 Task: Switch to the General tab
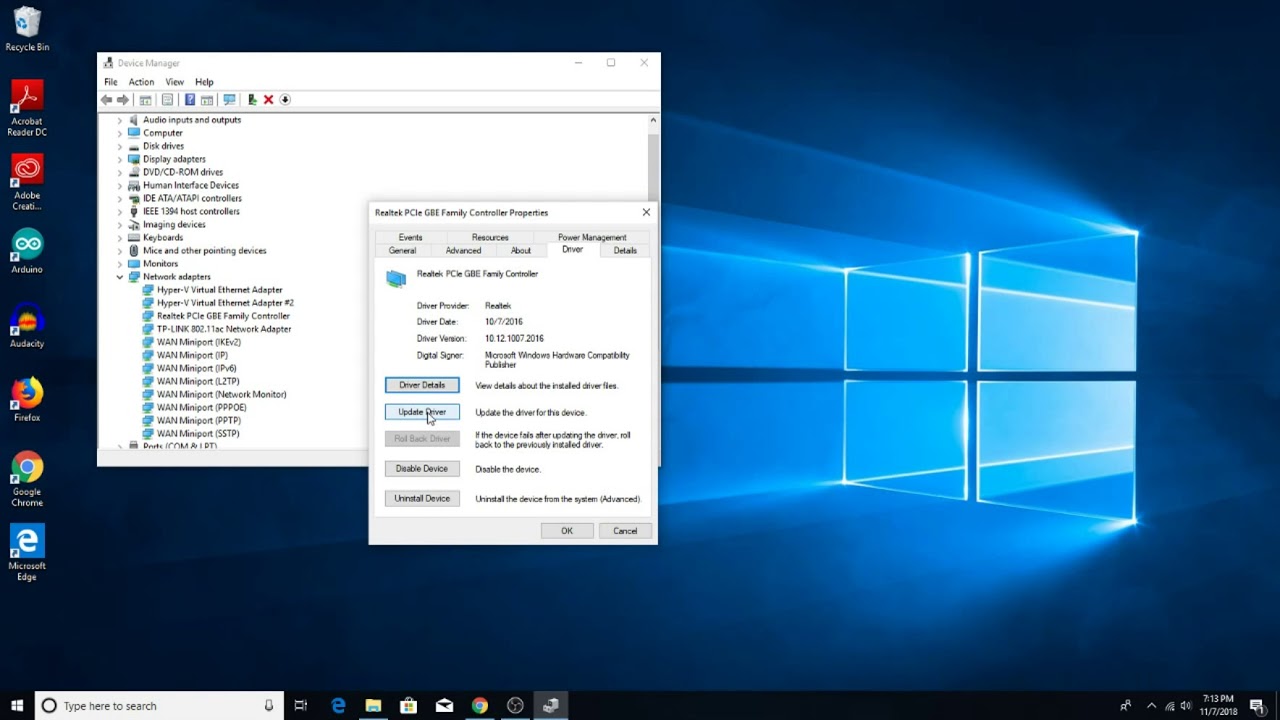402,251
